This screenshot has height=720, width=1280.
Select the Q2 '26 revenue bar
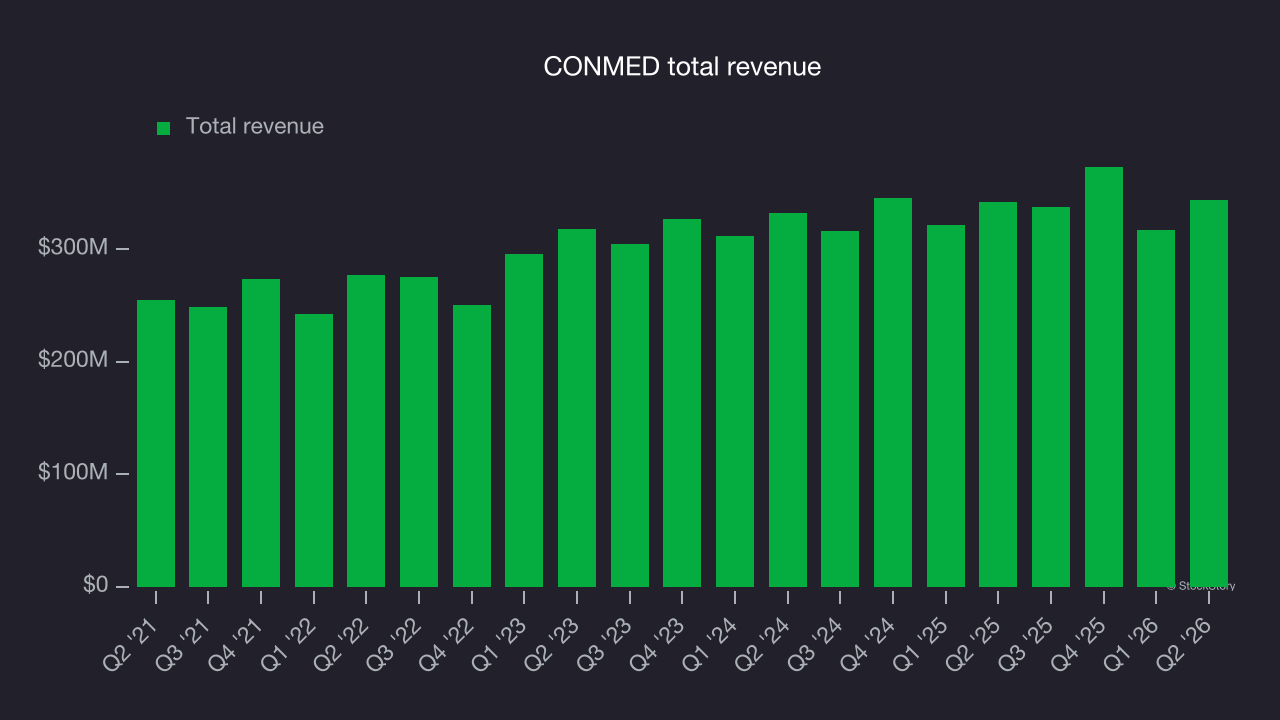pyautogui.click(x=1209, y=393)
